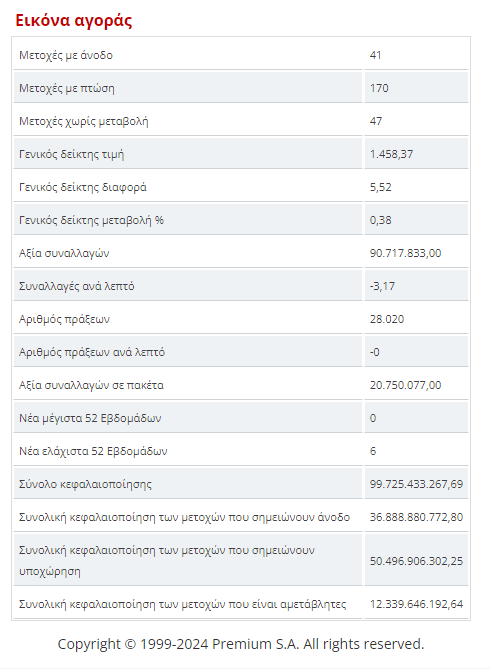The width and height of the screenshot is (490, 669).
Task: Click the 90.717.833,00 transactions value
Action: pyautogui.click(x=405, y=253)
